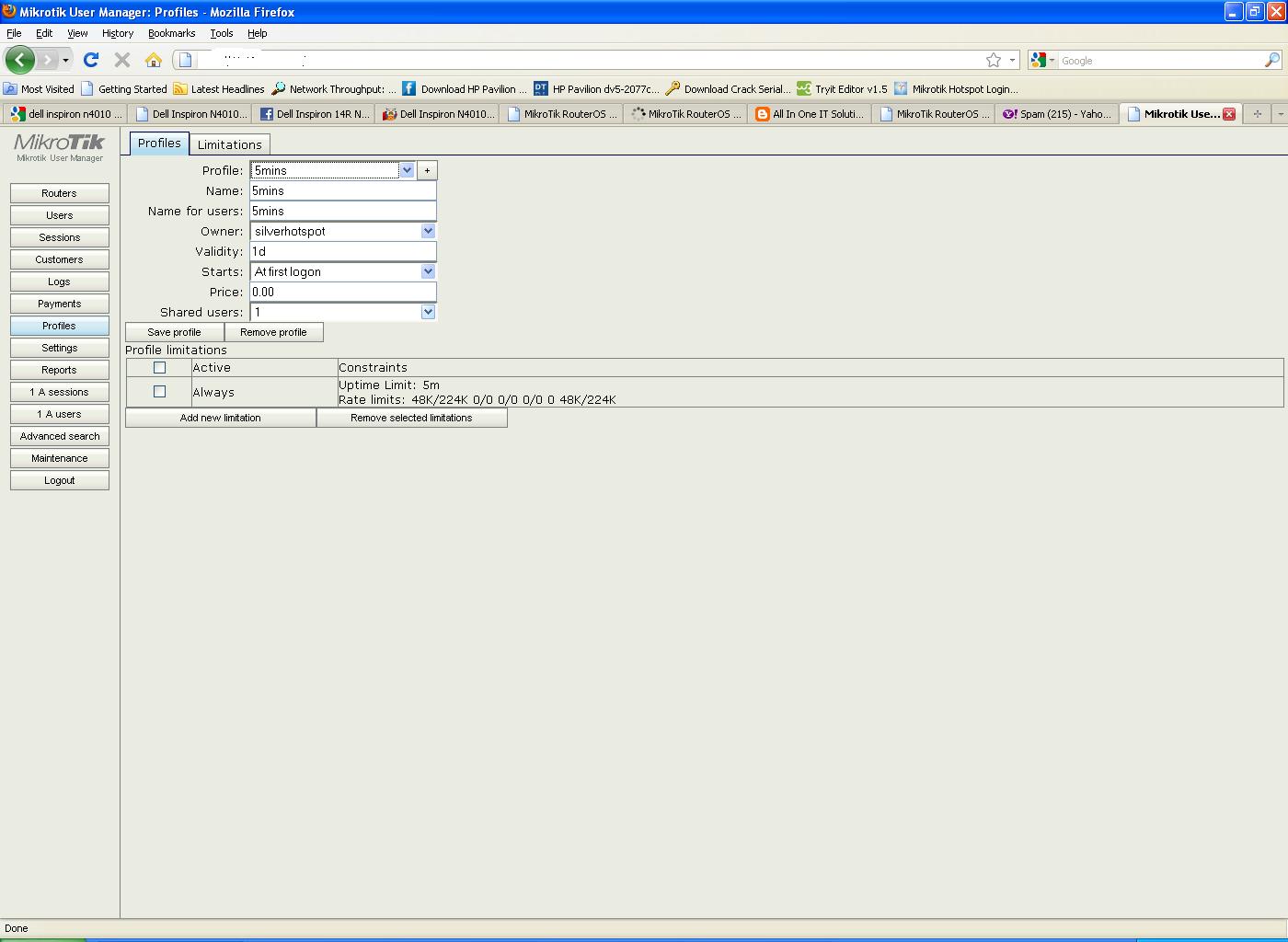Toggle the select-all checkbox in the Active header

(x=159, y=367)
